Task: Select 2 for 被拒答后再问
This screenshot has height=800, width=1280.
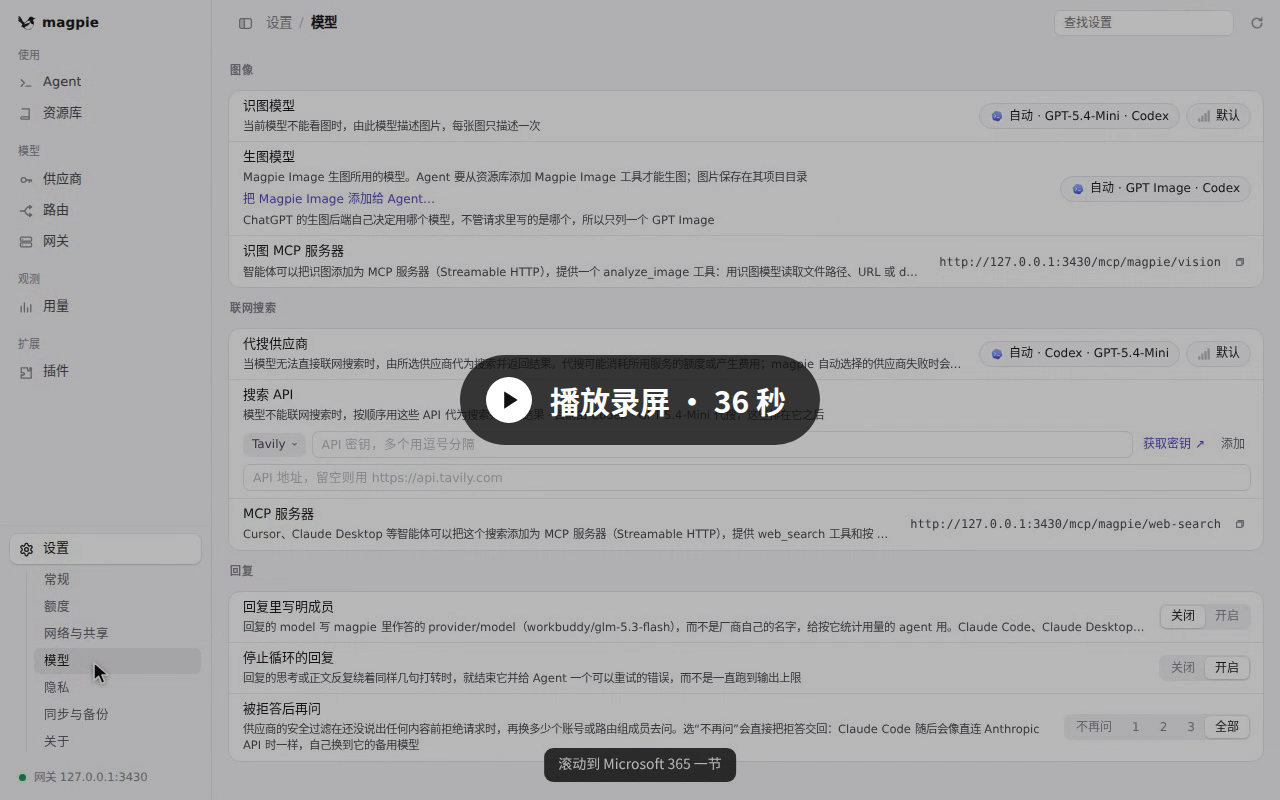Action: coord(1163,727)
